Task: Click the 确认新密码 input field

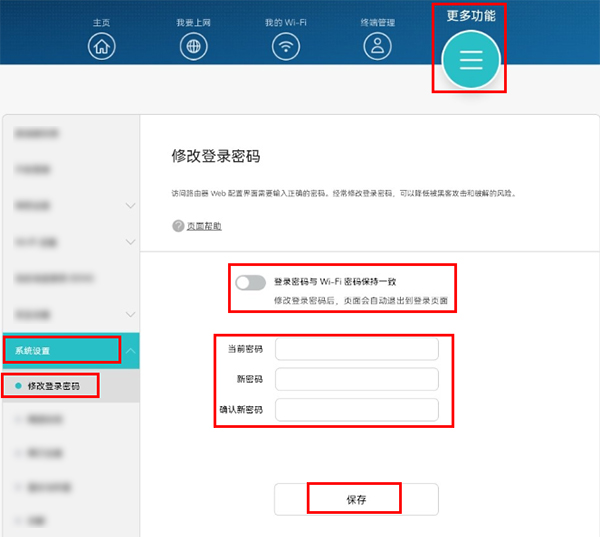Action: (x=357, y=410)
